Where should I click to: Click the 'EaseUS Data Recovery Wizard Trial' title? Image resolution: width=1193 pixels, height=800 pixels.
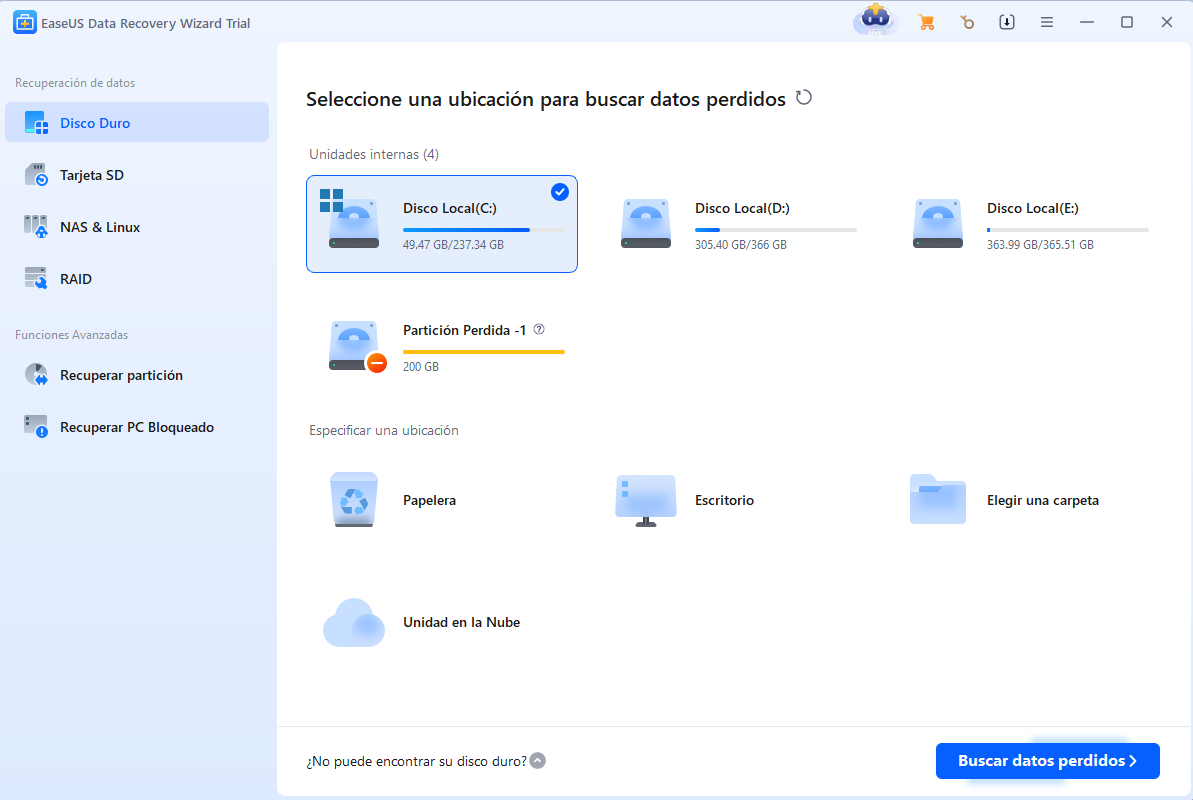coord(145,23)
